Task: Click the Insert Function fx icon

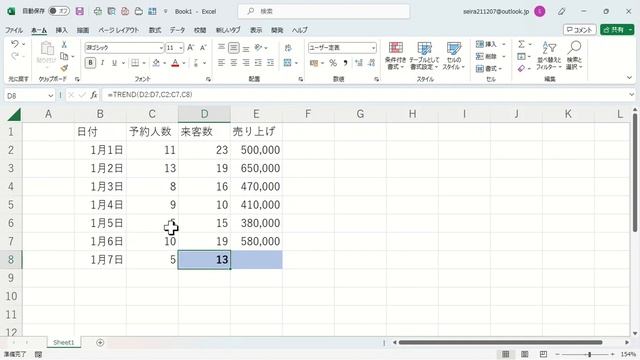Action: pos(94,95)
